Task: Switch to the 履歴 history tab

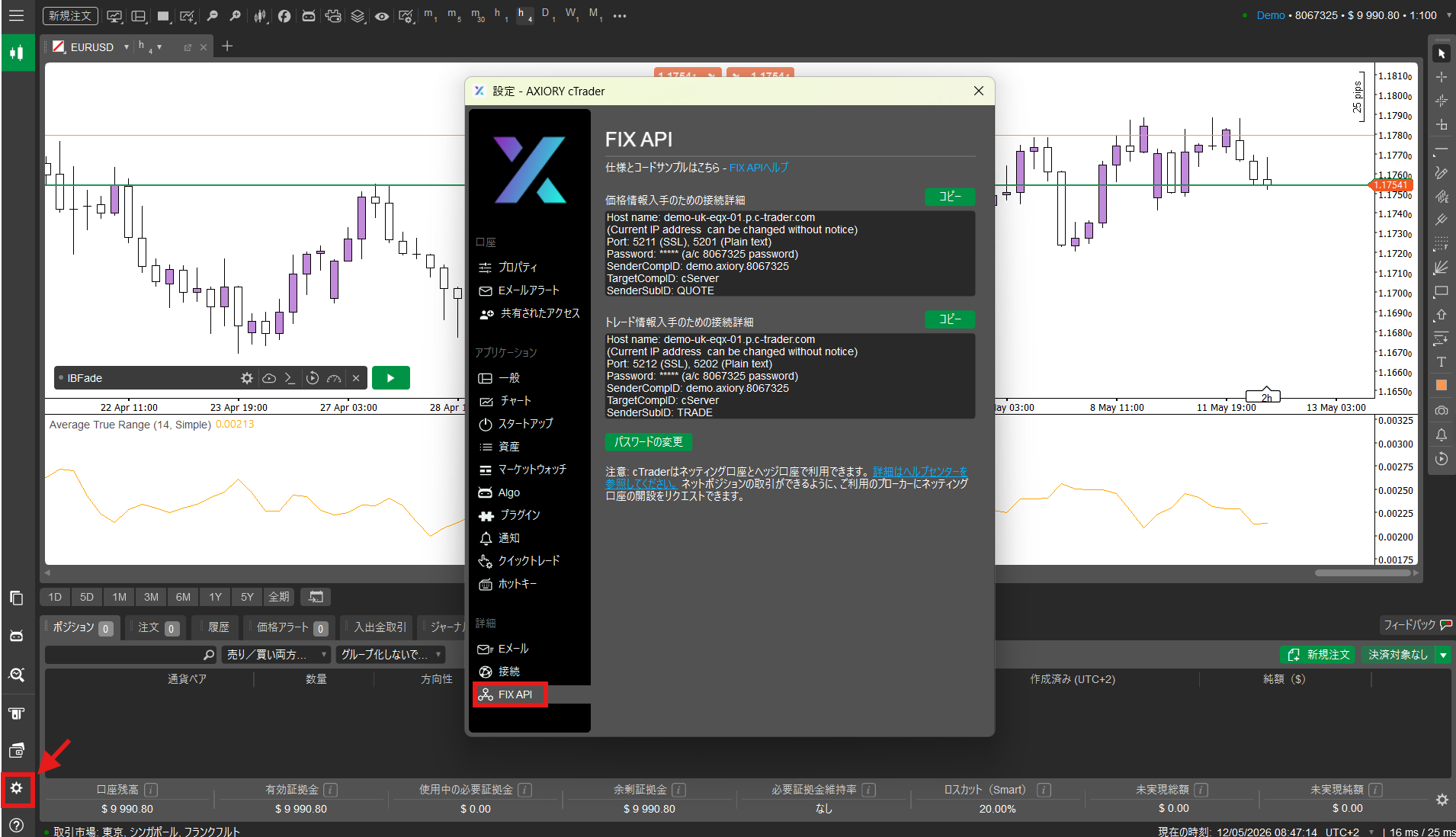Action: coord(218,627)
